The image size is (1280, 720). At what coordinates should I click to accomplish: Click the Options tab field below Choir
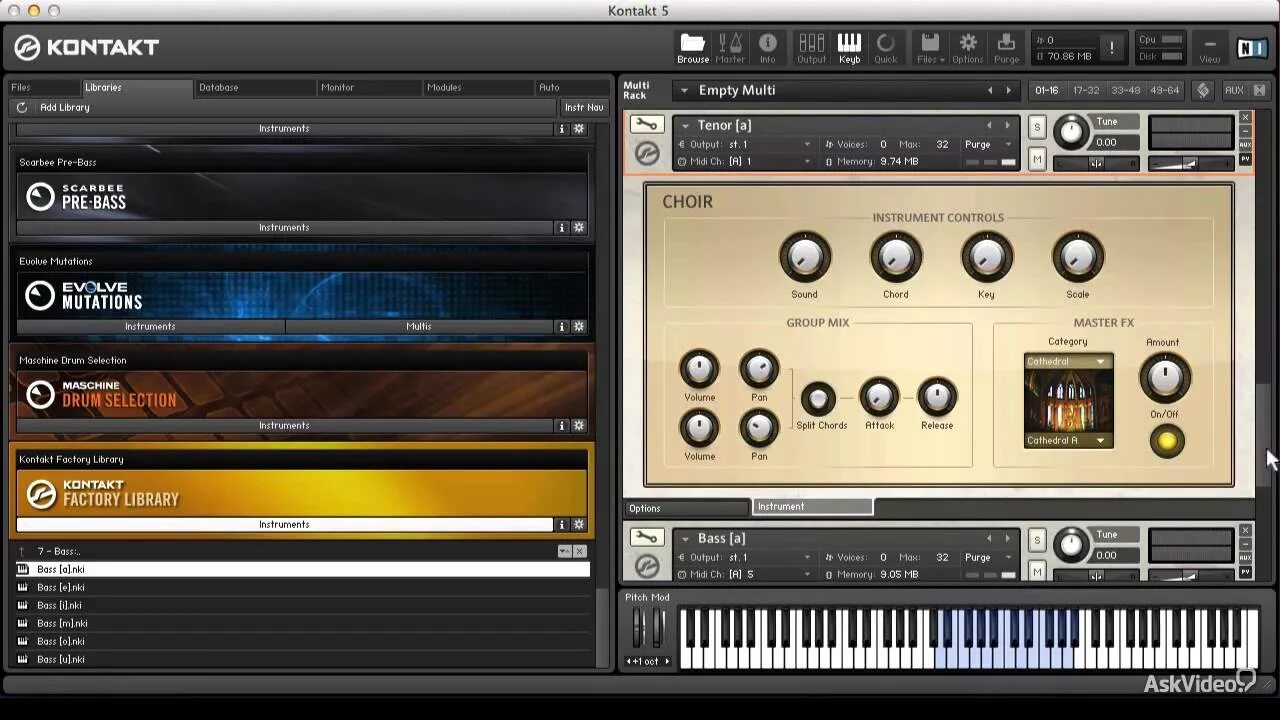point(686,508)
